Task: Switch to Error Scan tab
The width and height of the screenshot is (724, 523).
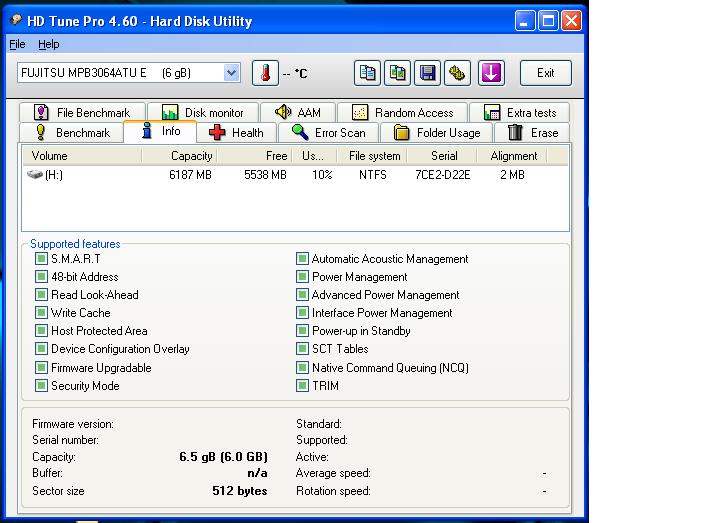Action: point(328,133)
